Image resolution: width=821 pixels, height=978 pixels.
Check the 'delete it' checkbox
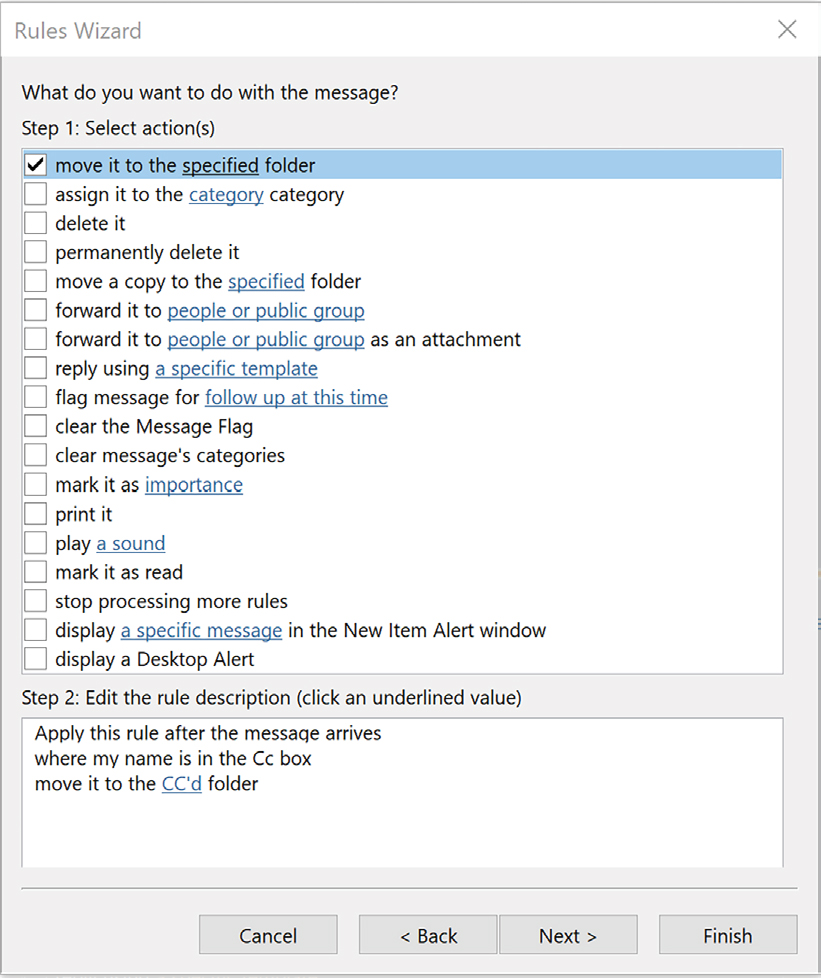click(x=36, y=223)
